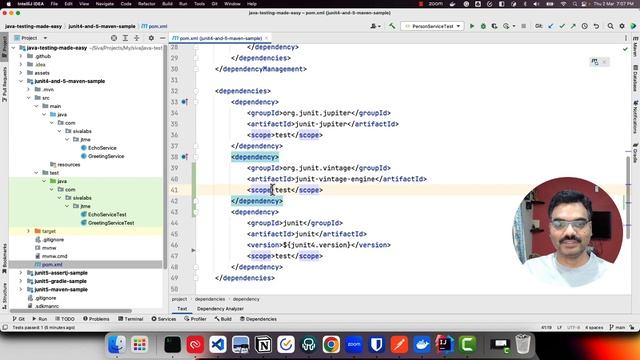Open the Services tool window
This screenshot has width=640, height=360.
(164, 319)
